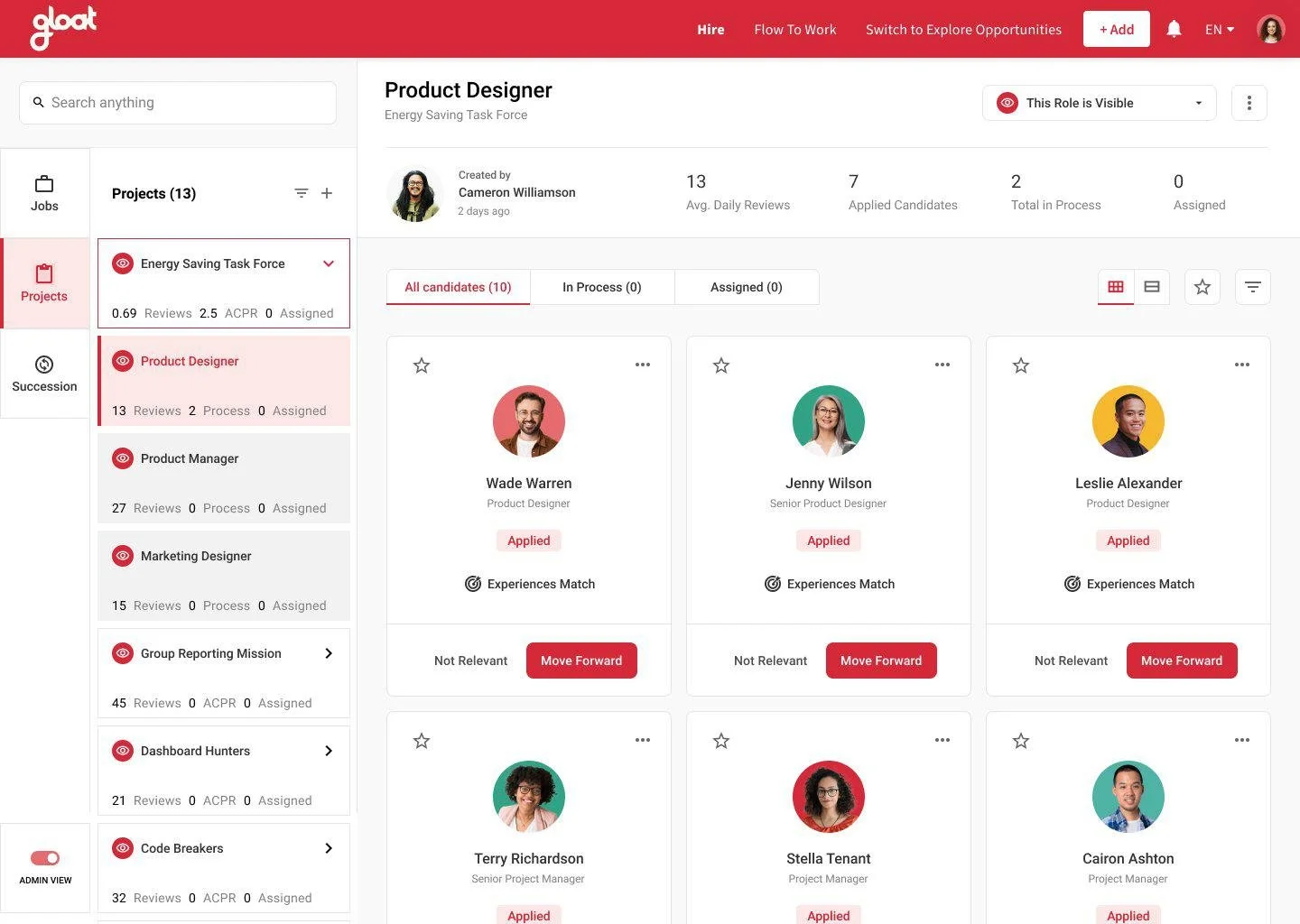The image size is (1300, 924).
Task: Open the This Role is Visible dropdown
Action: [1100, 103]
